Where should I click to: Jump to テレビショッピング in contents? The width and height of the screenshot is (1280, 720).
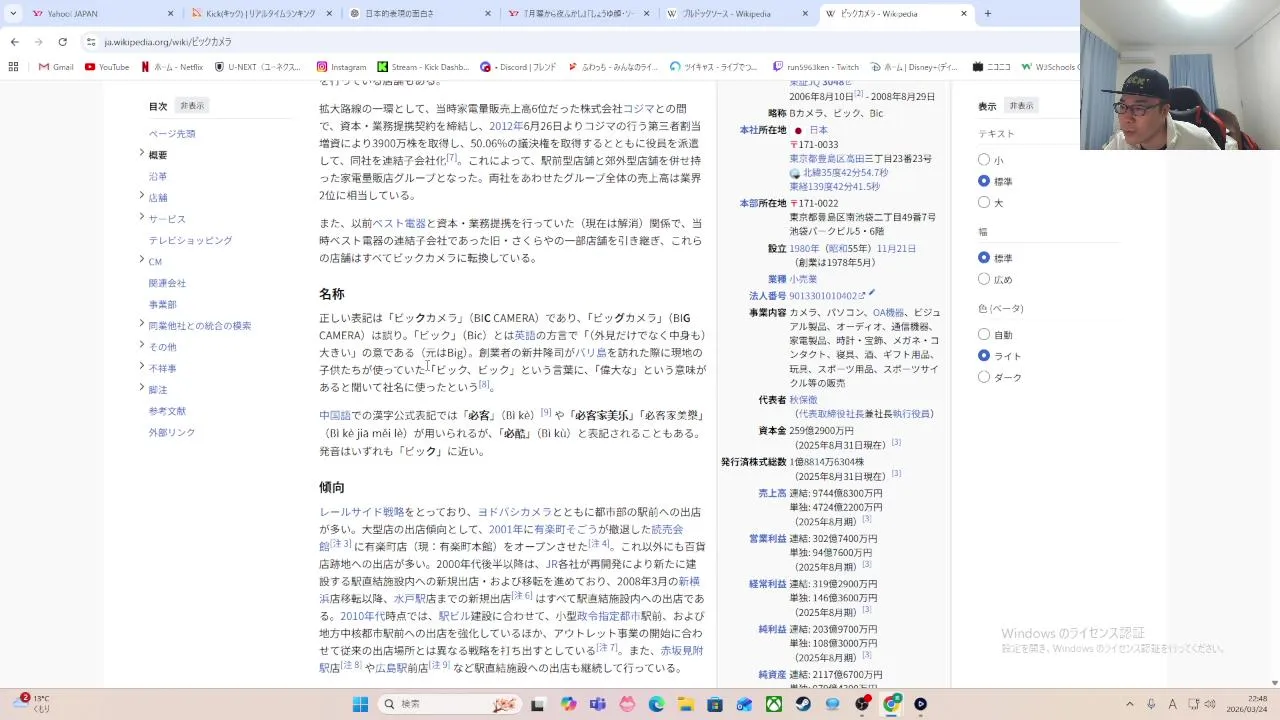pos(190,240)
